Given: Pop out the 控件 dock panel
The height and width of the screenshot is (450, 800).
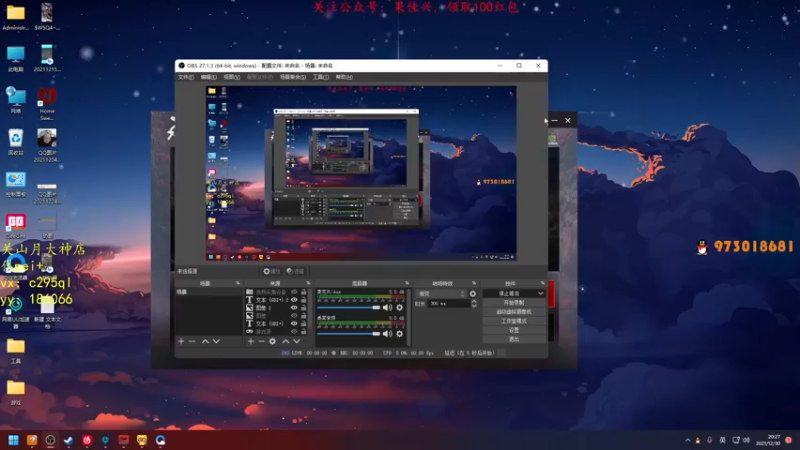Looking at the screenshot, I should click(542, 283).
